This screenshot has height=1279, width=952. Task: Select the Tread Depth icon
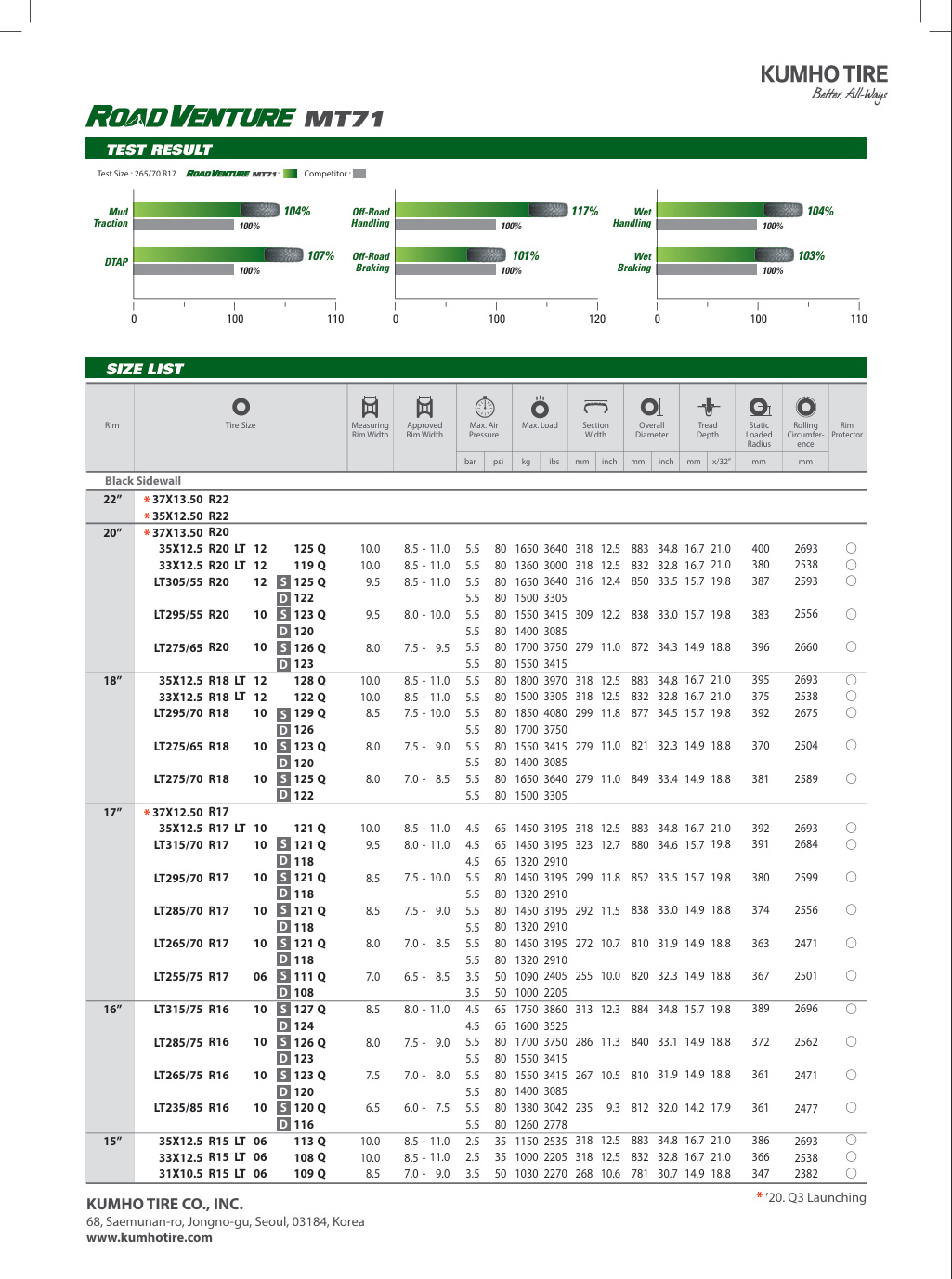[x=708, y=407]
